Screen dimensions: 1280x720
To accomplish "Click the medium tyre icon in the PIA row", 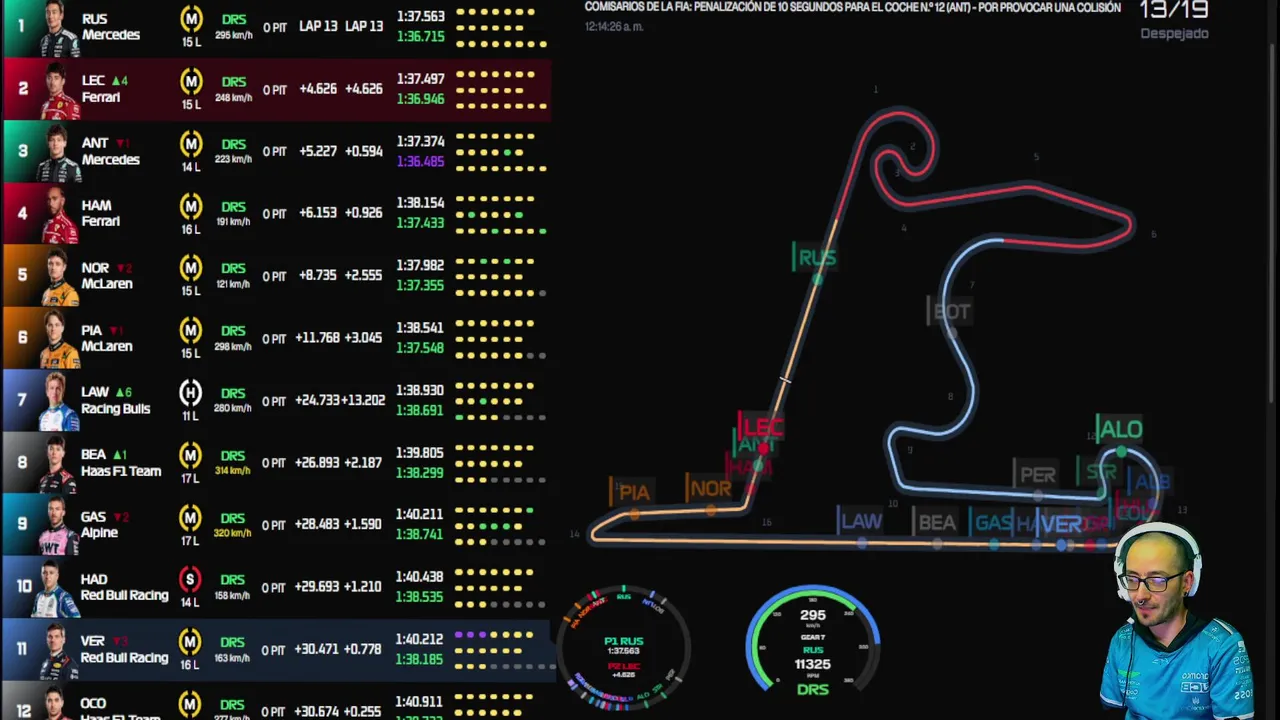I will click(190, 330).
